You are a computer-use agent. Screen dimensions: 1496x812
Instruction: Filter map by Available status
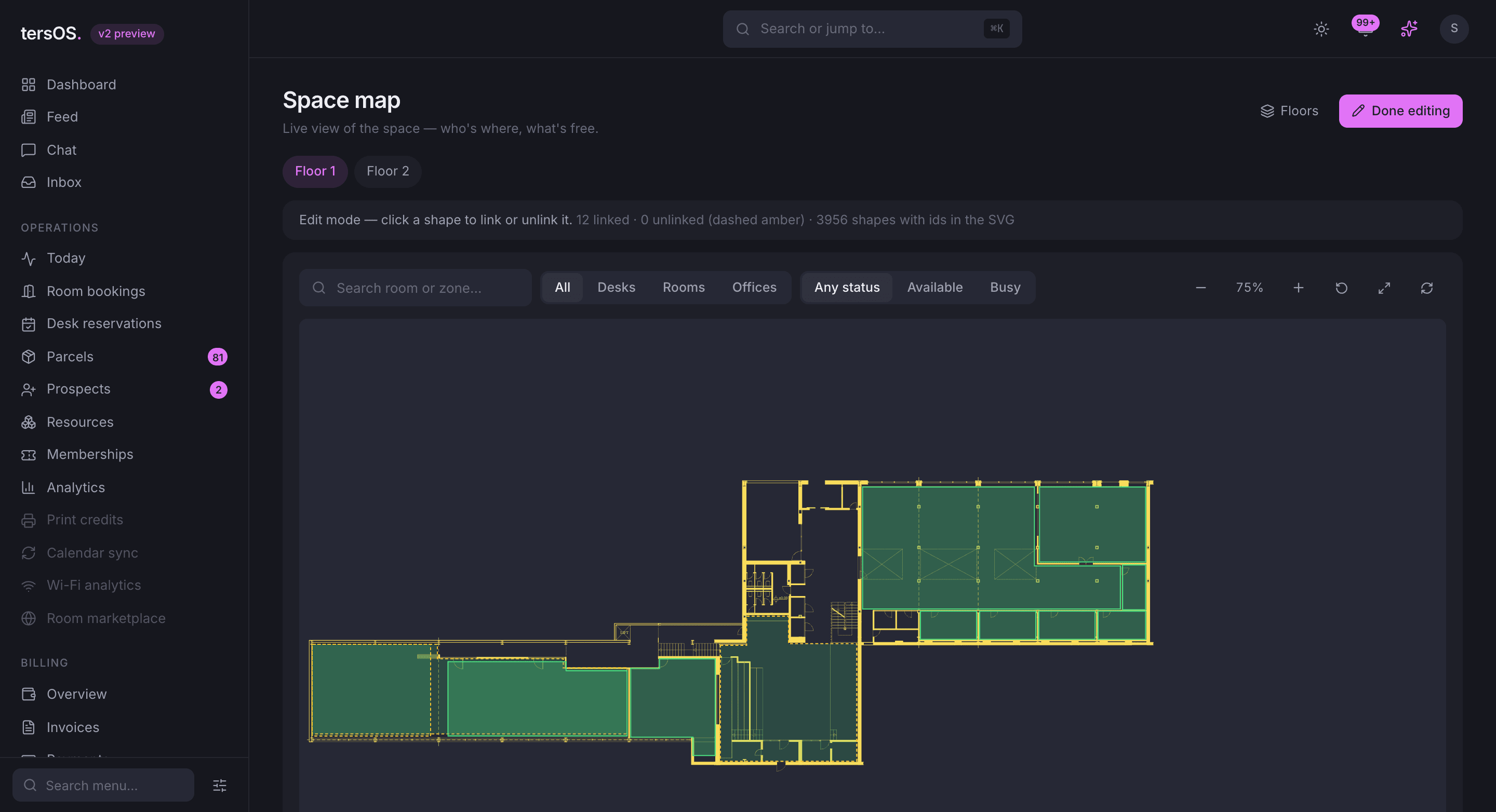934,288
